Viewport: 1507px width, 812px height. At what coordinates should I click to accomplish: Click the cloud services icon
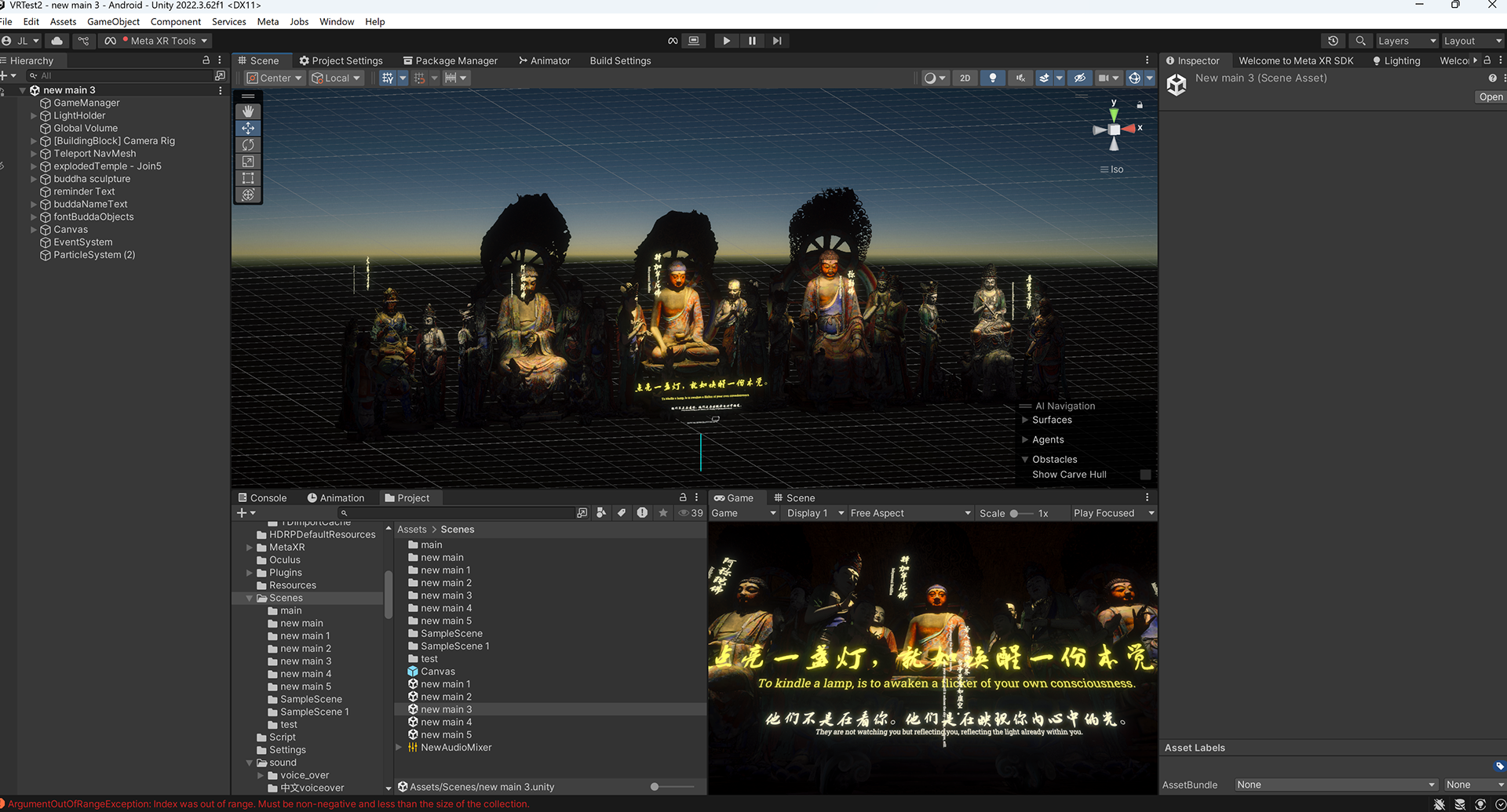pos(57,41)
